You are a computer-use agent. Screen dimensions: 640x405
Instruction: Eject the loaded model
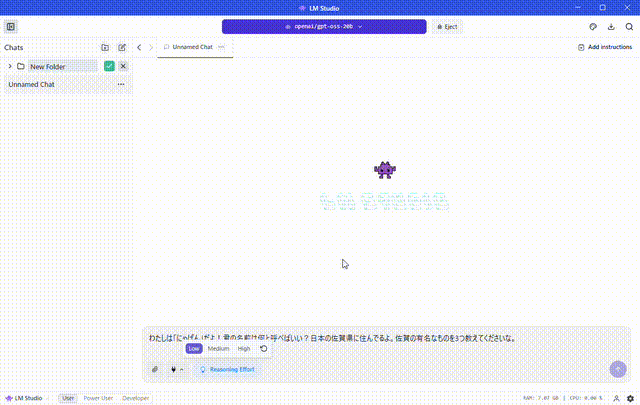pos(447,27)
